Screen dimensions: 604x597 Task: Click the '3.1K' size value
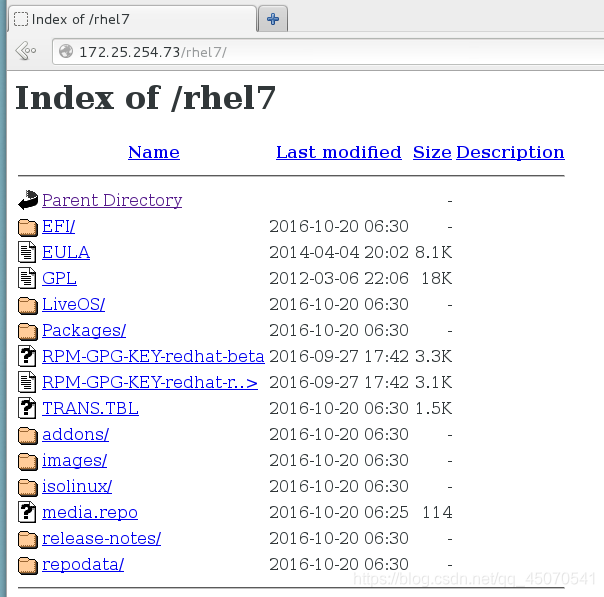(433, 382)
